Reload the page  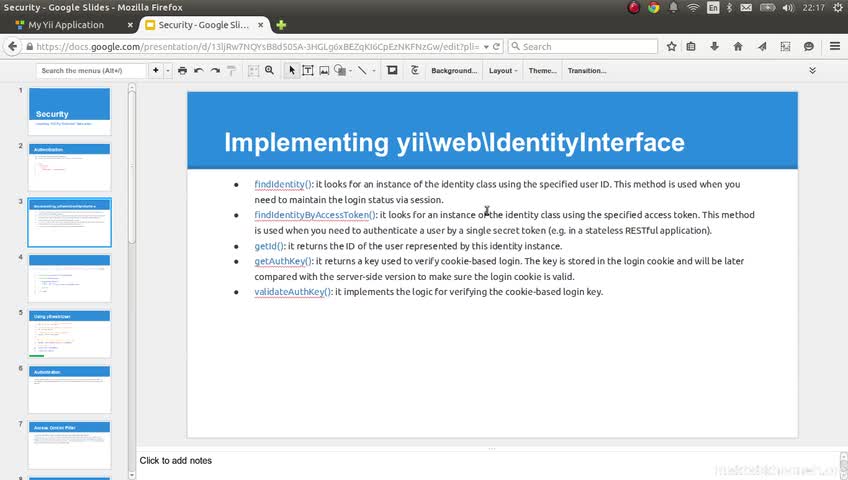tap(496, 46)
